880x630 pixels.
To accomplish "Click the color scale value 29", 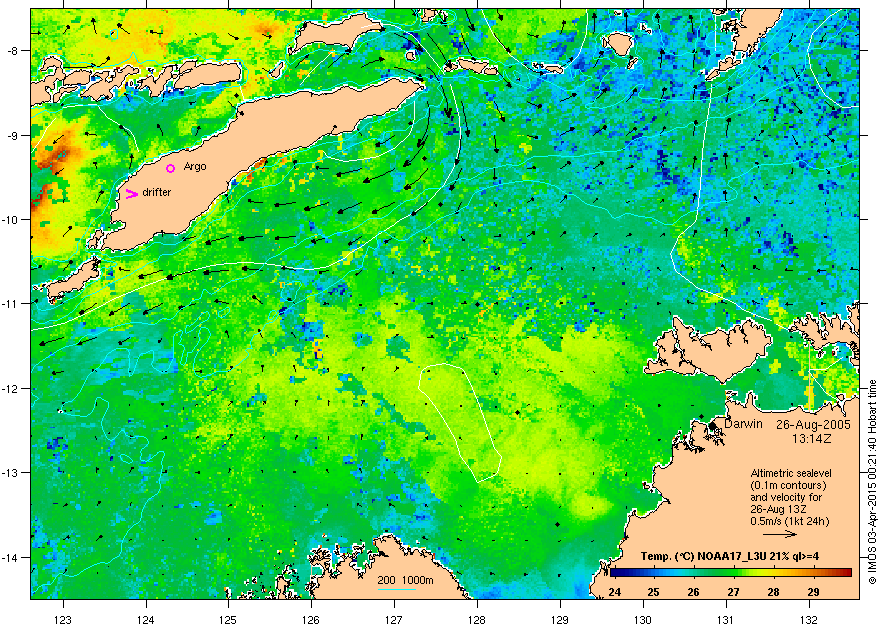I will click(813, 592).
